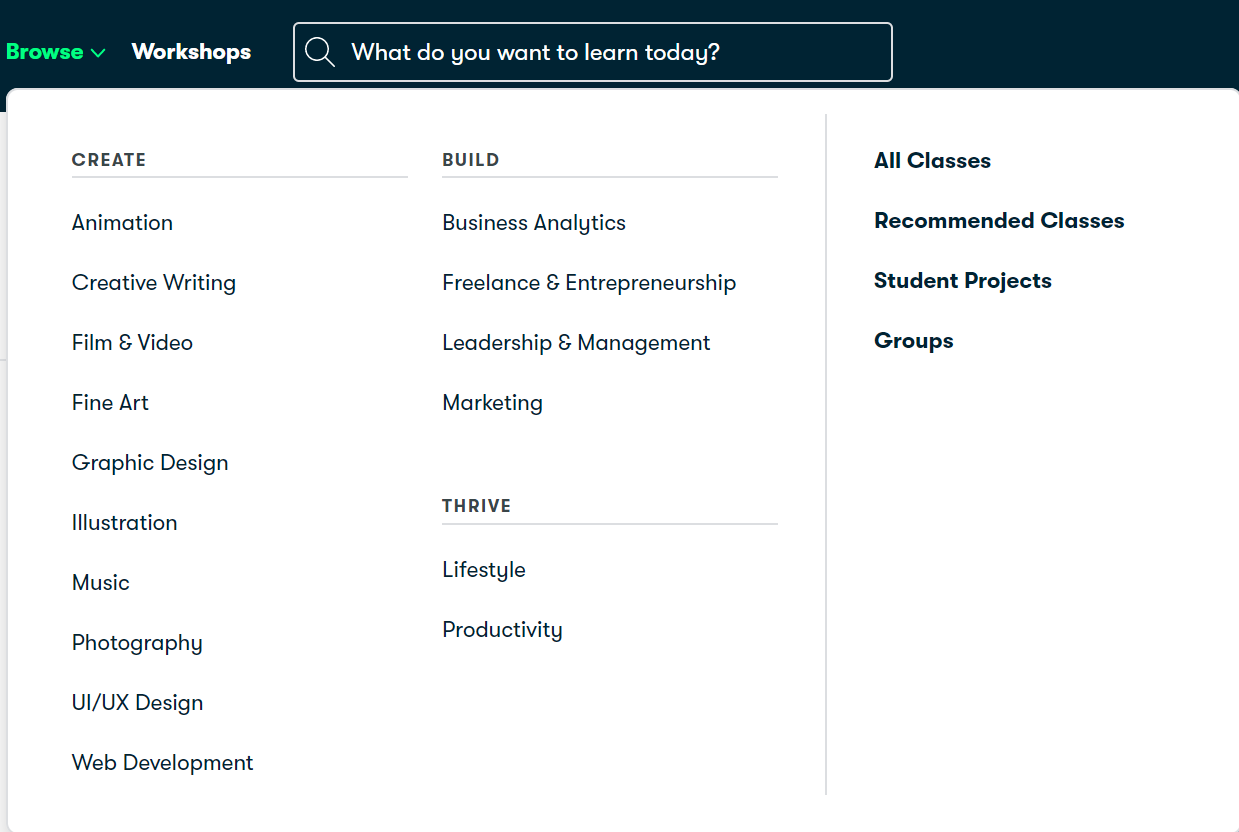
Task: Open Lifestyle under Thrive
Action: pyautogui.click(x=484, y=570)
